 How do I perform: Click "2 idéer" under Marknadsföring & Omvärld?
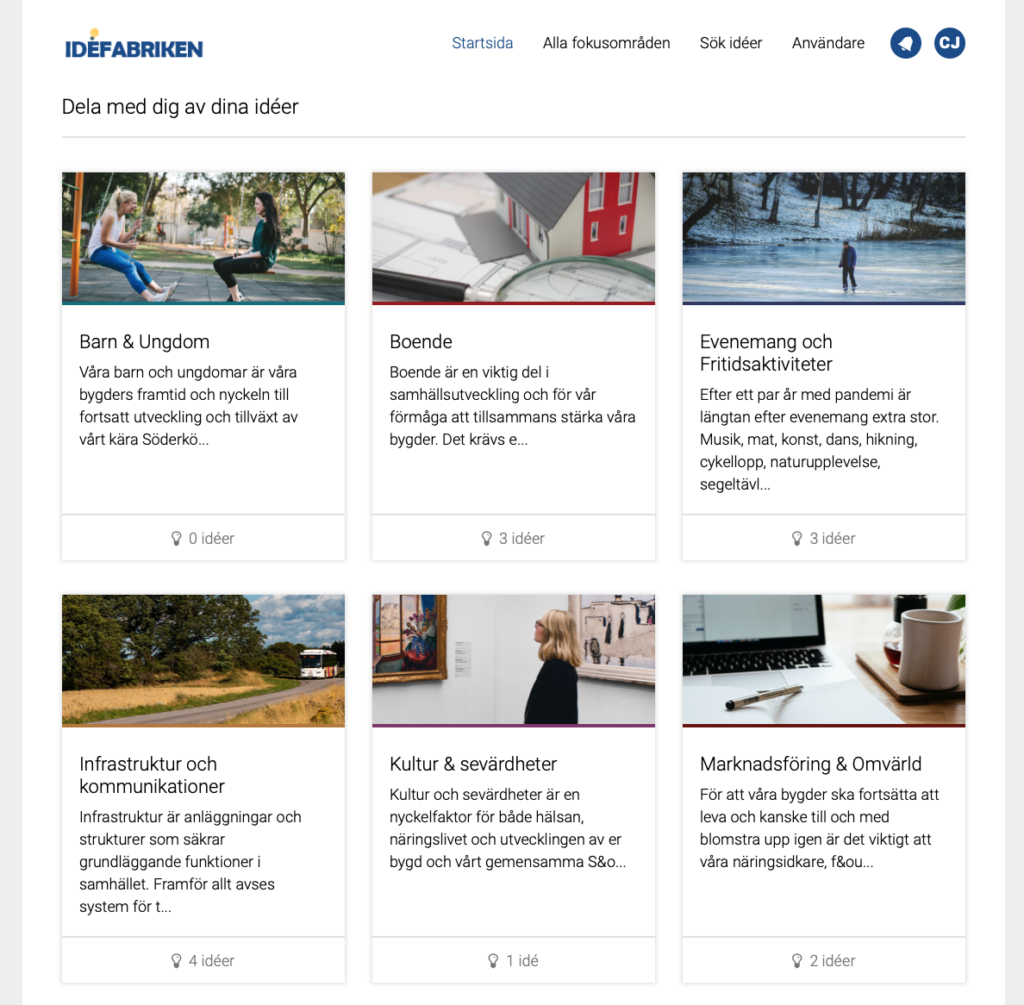point(832,961)
